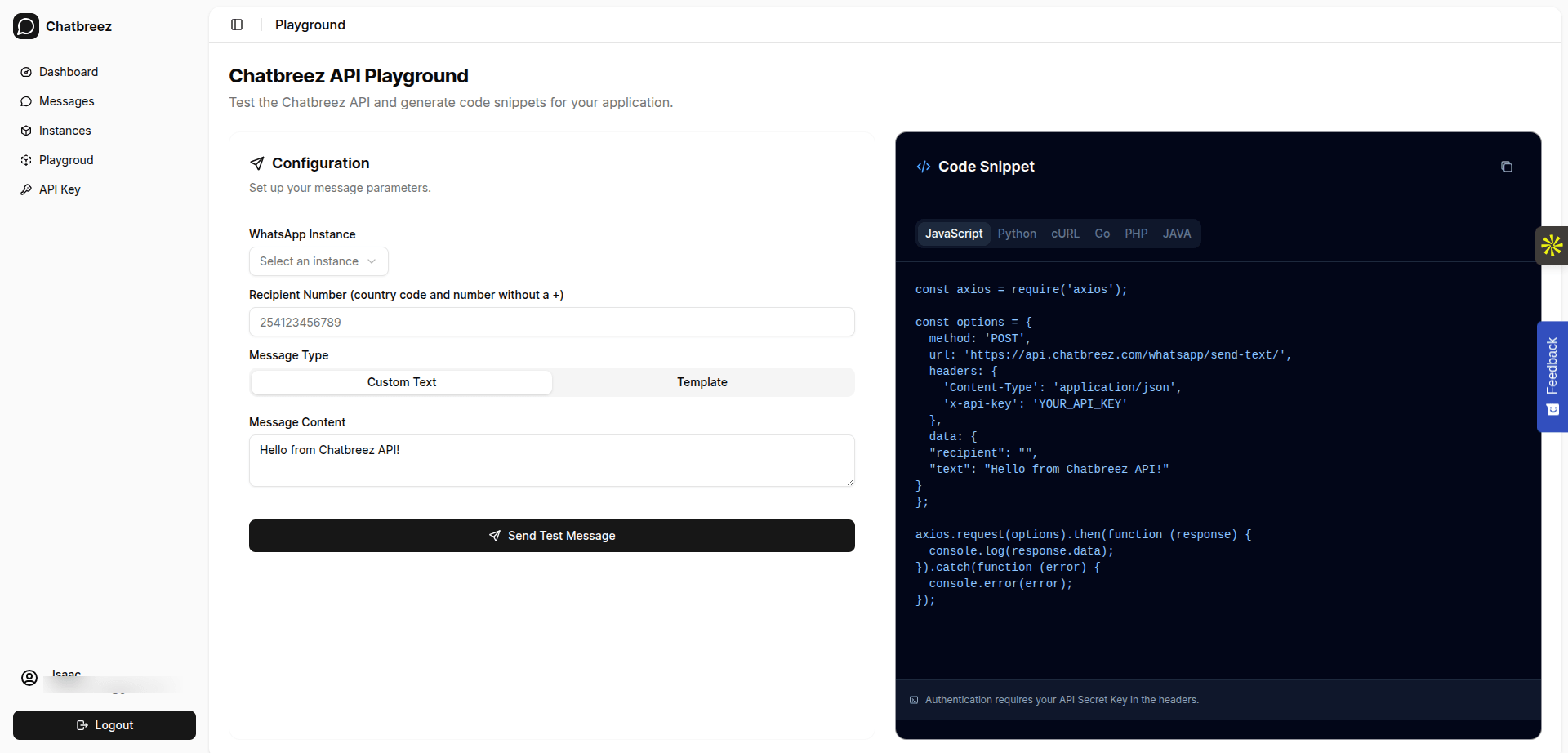
Task: Select the JavaScript code tab
Action: (x=954, y=234)
